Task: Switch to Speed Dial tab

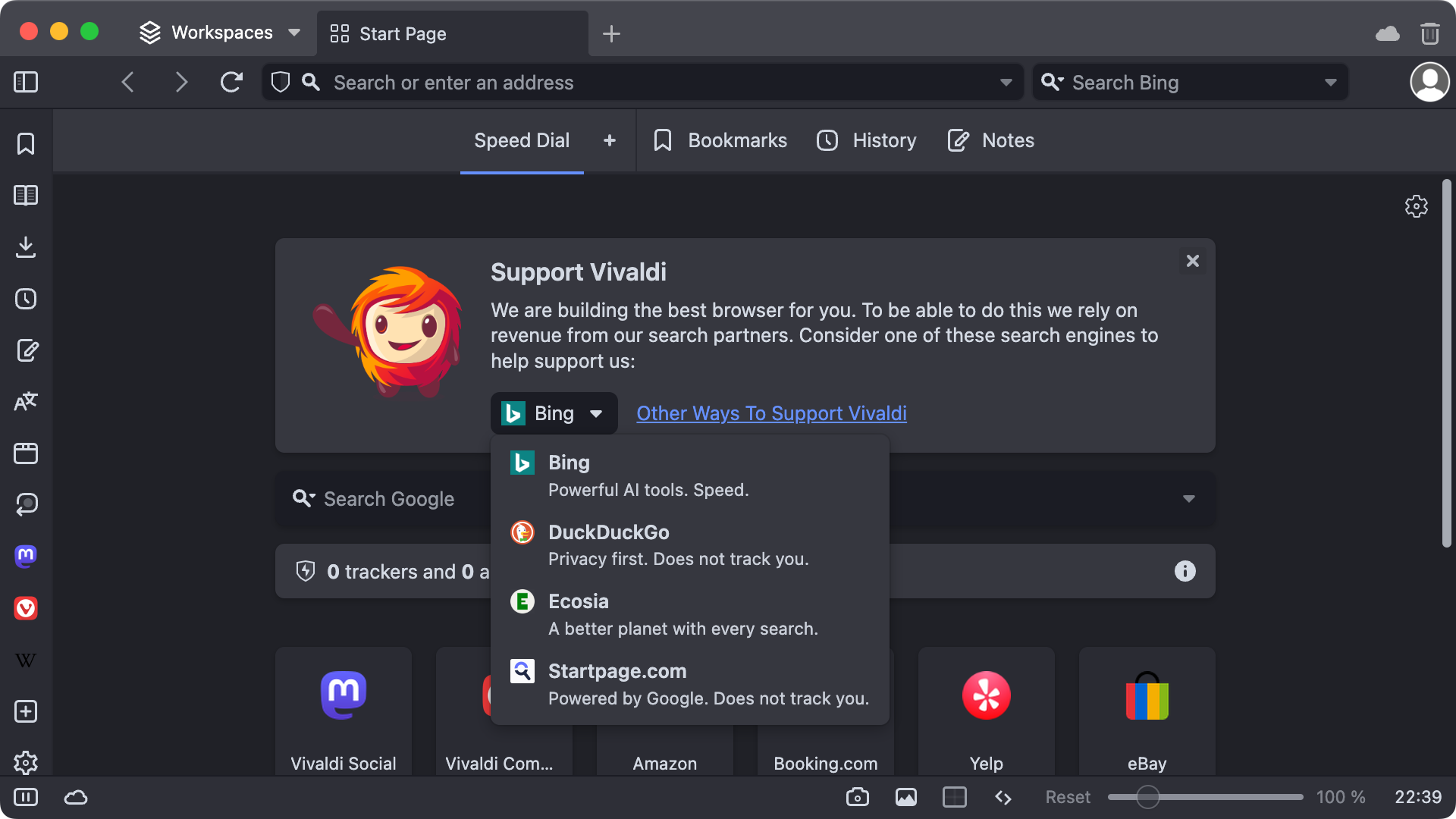Action: (521, 140)
